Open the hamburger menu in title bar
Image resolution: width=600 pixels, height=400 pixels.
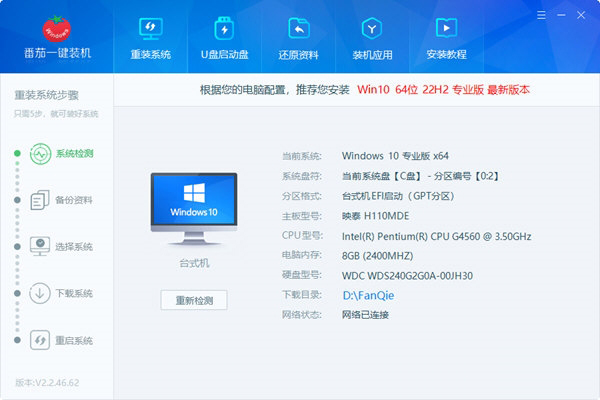point(541,15)
